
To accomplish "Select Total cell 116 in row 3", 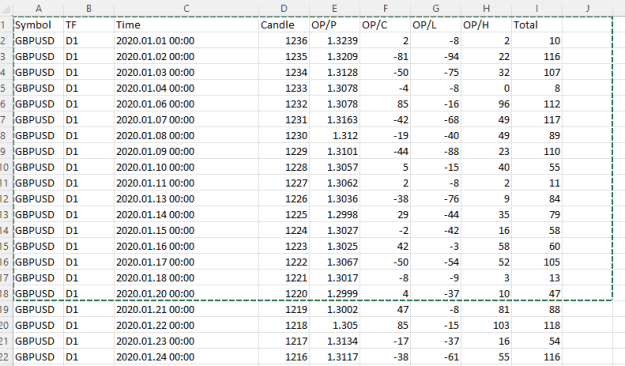I will tap(537, 57).
